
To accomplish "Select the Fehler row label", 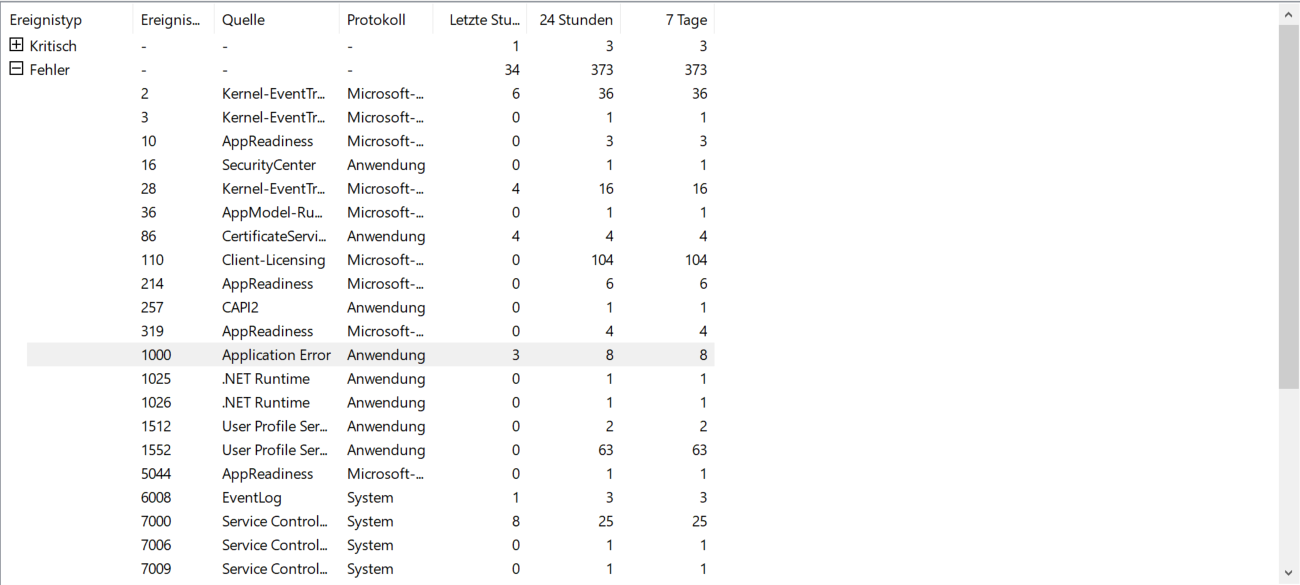I will [50, 70].
